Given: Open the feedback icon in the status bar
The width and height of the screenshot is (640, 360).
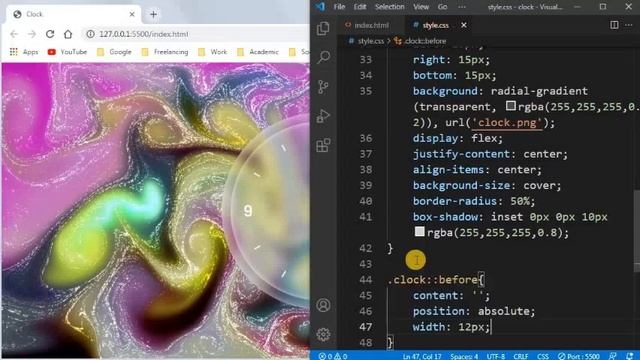Looking at the screenshot, I should click(612, 356).
